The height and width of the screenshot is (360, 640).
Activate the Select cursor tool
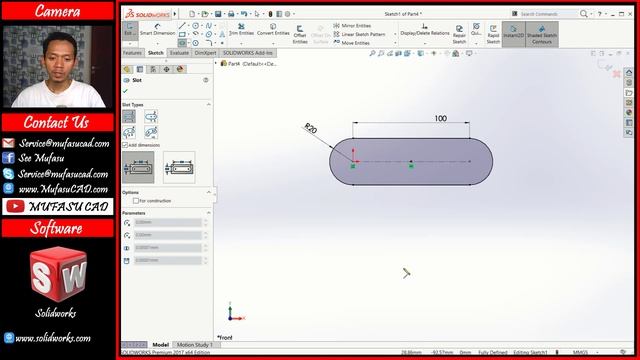pyautogui.click(x=257, y=14)
